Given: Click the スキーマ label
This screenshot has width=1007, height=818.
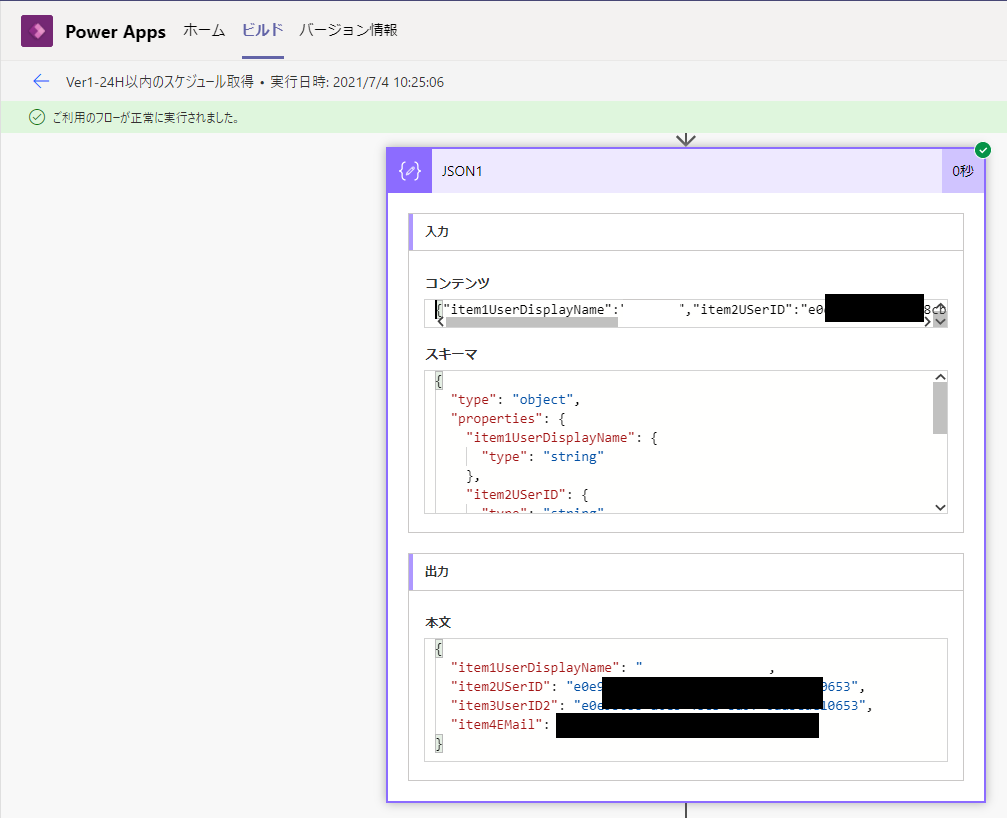Looking at the screenshot, I should pos(451,354).
